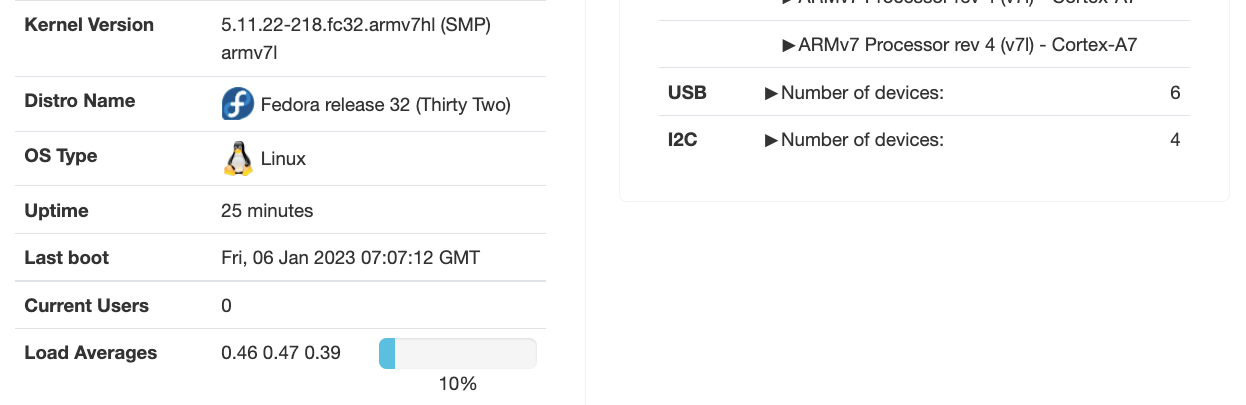Click the USB device count 6
The height and width of the screenshot is (405, 1246).
point(1175,93)
